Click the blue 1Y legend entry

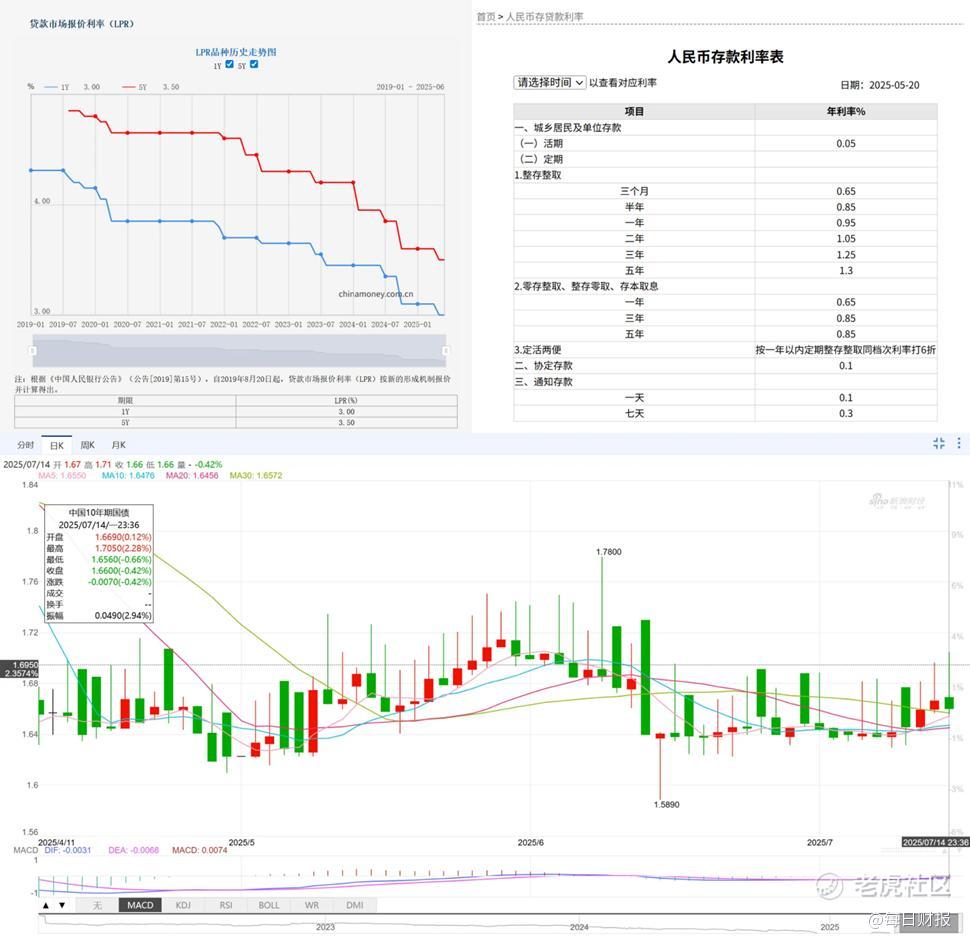click(x=57, y=87)
